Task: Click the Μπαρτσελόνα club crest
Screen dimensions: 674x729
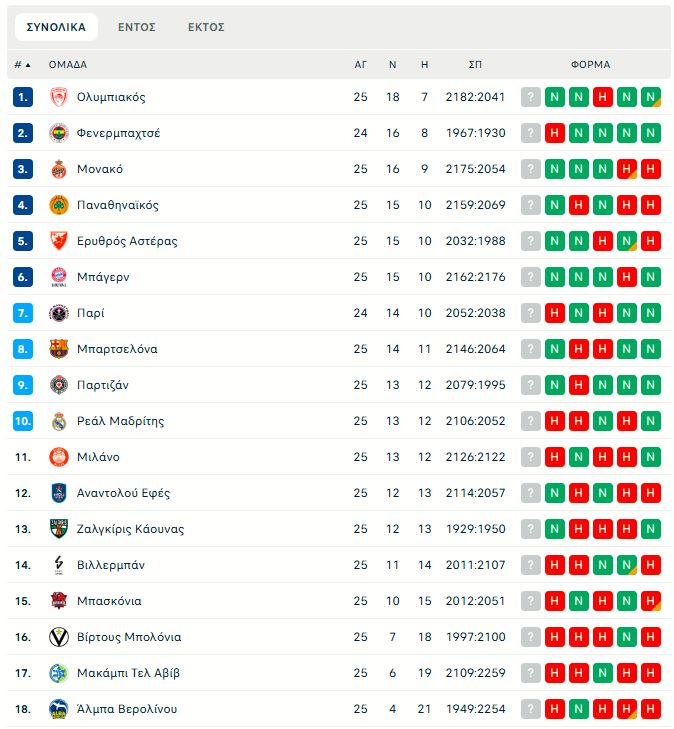Action: pyautogui.click(x=58, y=349)
